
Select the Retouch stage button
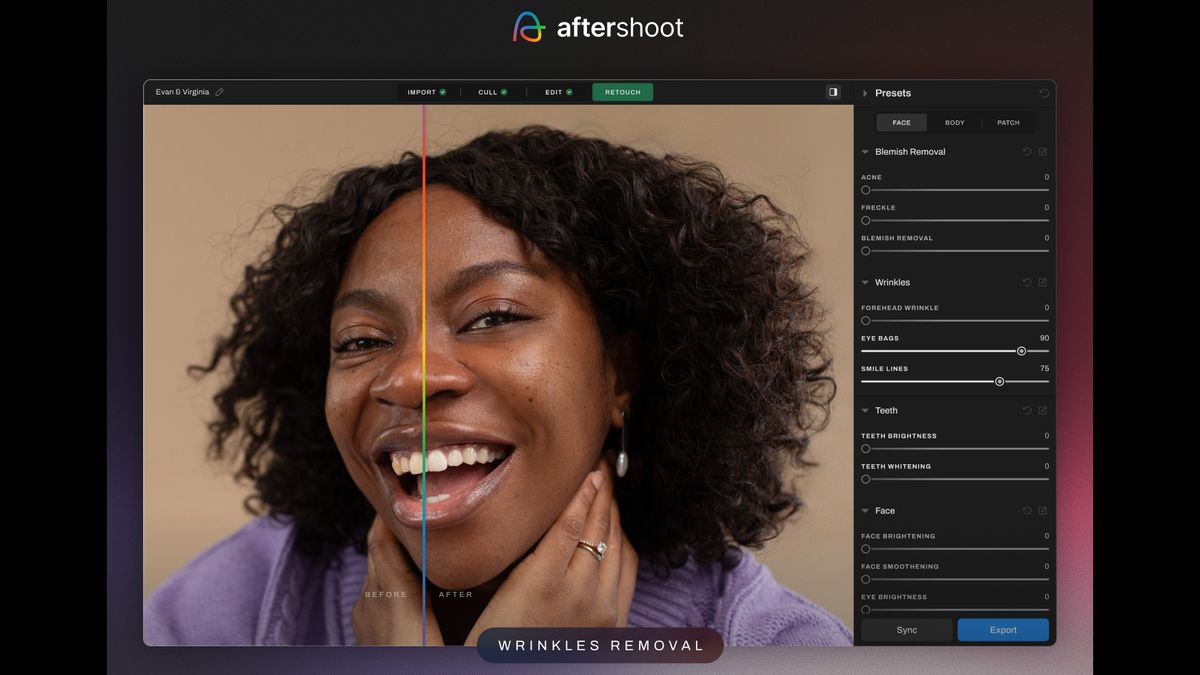pyautogui.click(x=622, y=91)
